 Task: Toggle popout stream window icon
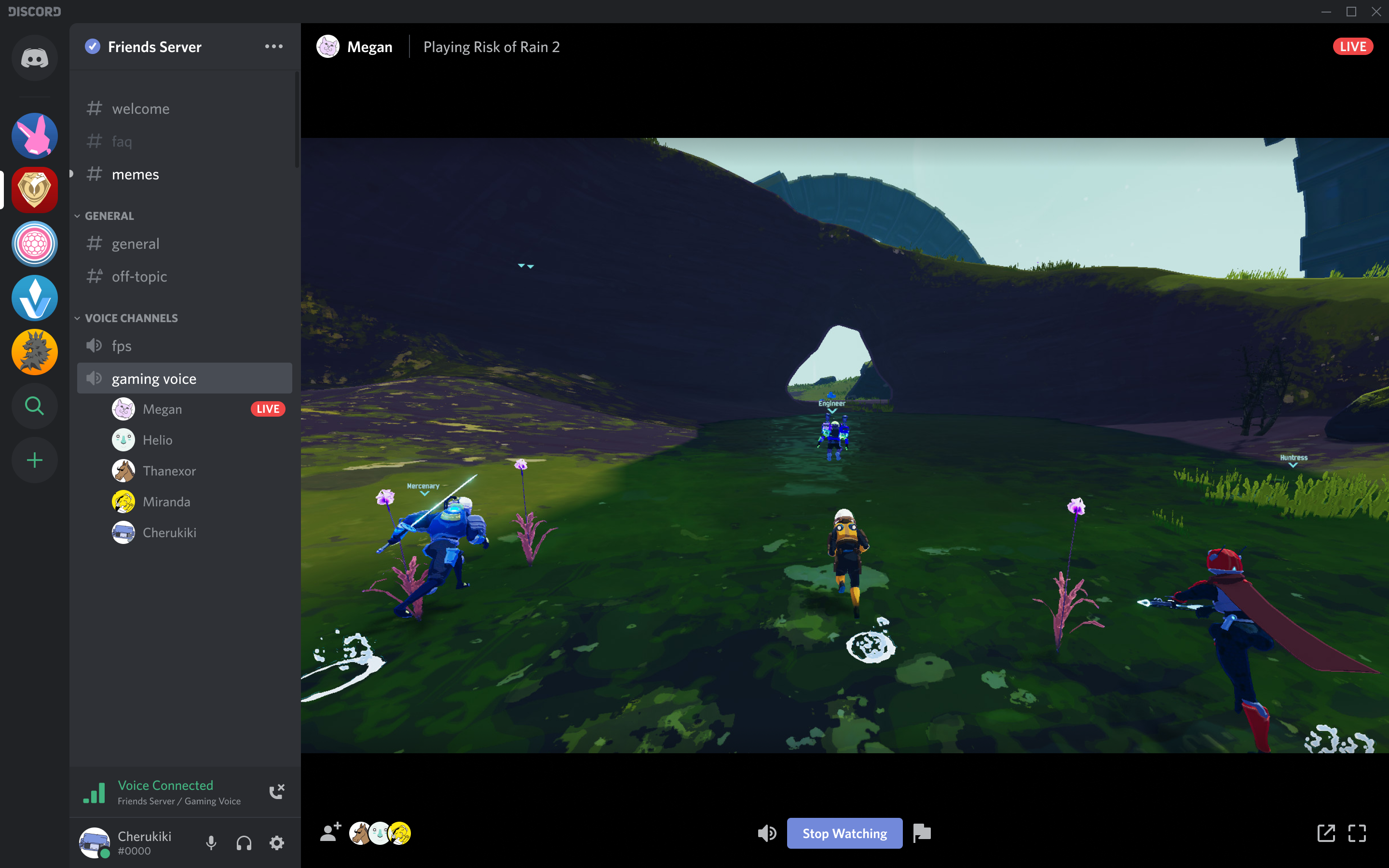coord(1326,833)
